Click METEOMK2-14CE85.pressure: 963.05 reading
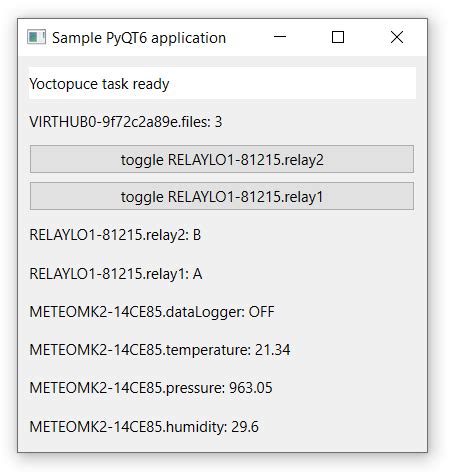The width and height of the screenshot is (453, 472). pos(151,388)
